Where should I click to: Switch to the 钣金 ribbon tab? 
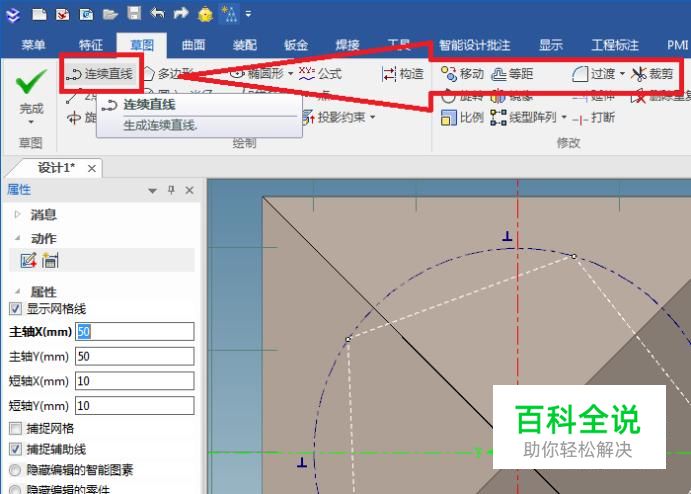point(296,45)
